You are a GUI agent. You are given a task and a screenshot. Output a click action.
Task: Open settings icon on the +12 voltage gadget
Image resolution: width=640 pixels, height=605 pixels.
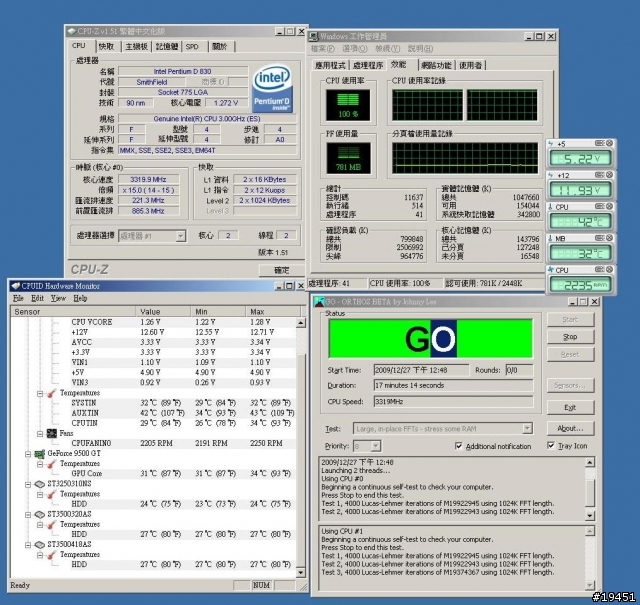599,175
